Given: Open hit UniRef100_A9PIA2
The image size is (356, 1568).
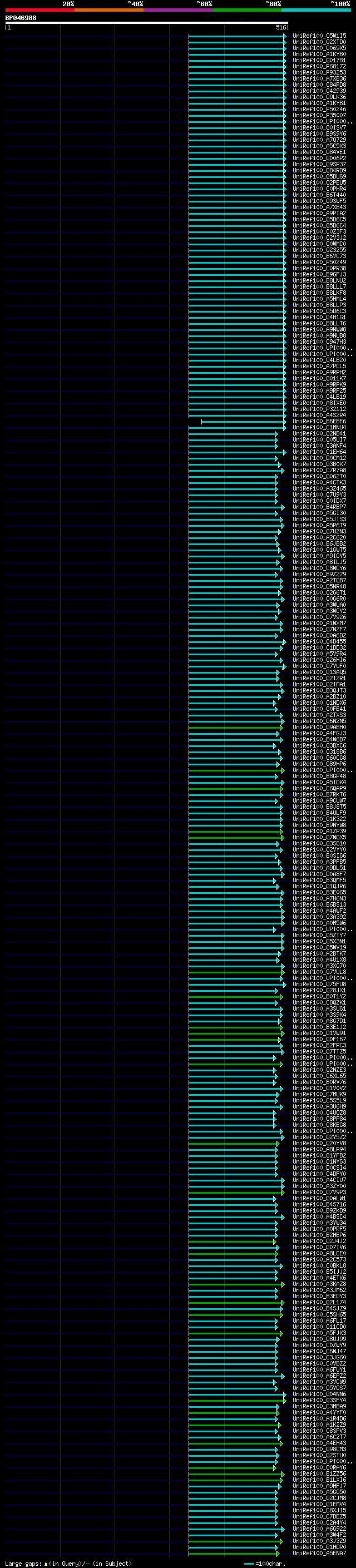Looking at the screenshot, I should (x=319, y=214).
